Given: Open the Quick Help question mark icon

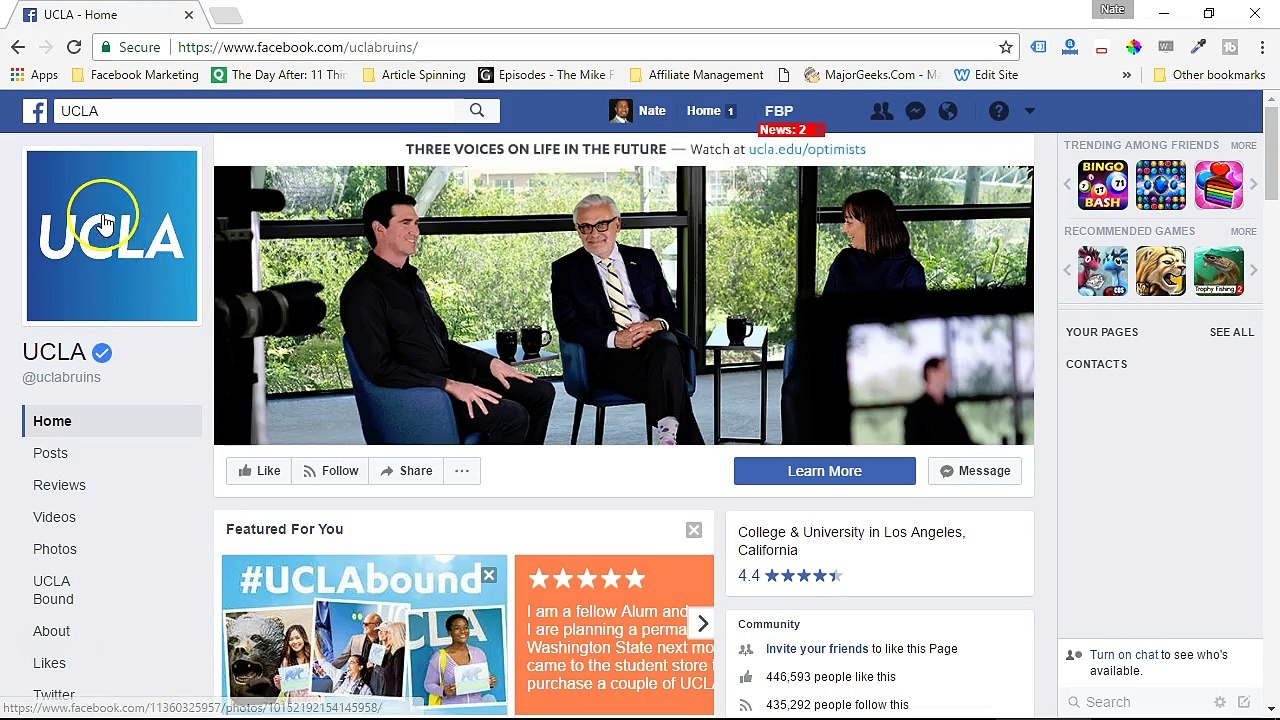Looking at the screenshot, I should coord(998,111).
